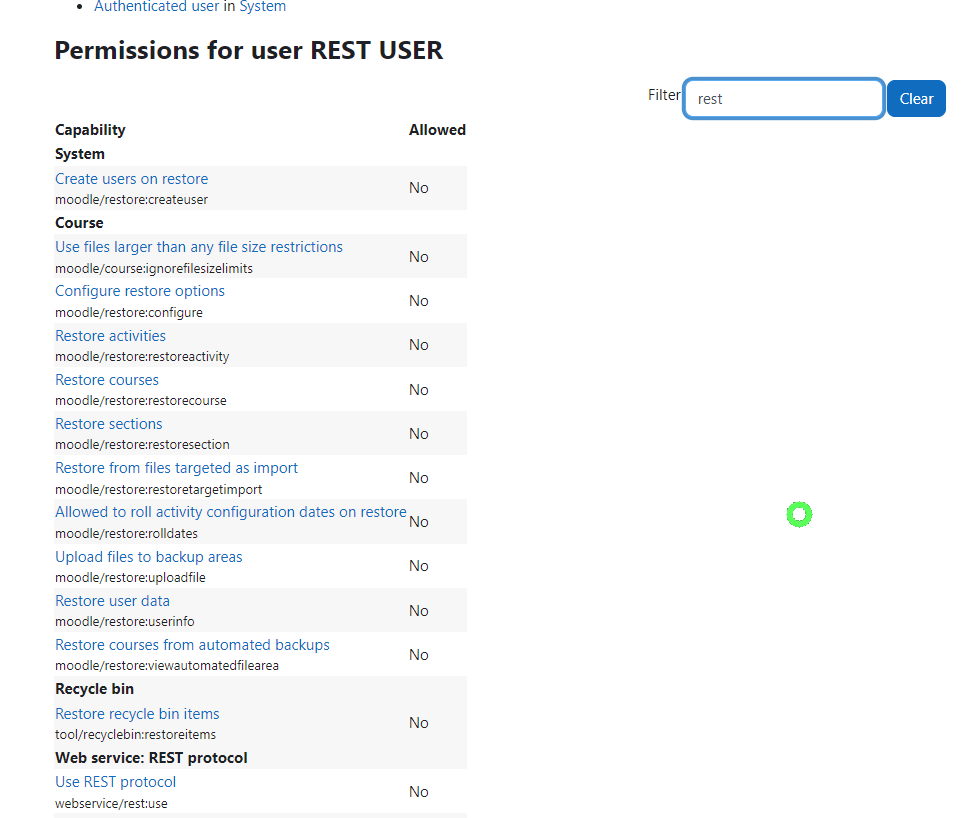The image size is (961, 818).
Task: Open 'Restore courses' capability link
Action: (107, 380)
